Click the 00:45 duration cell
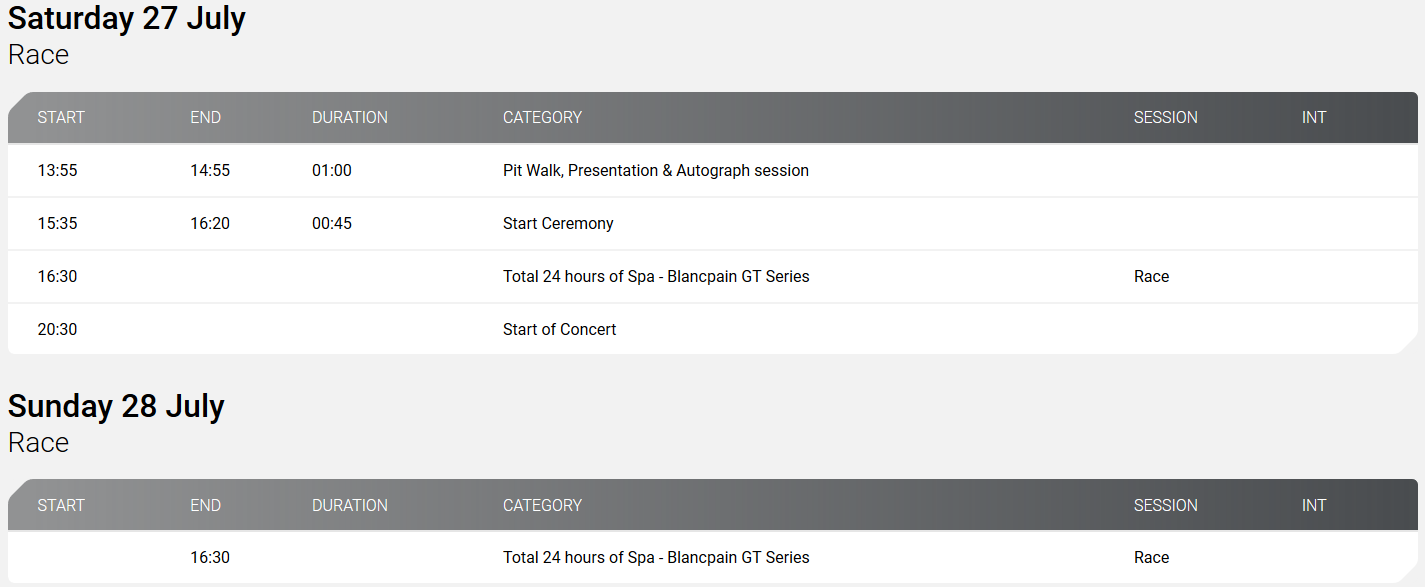The width and height of the screenshot is (1425, 587). tap(331, 224)
